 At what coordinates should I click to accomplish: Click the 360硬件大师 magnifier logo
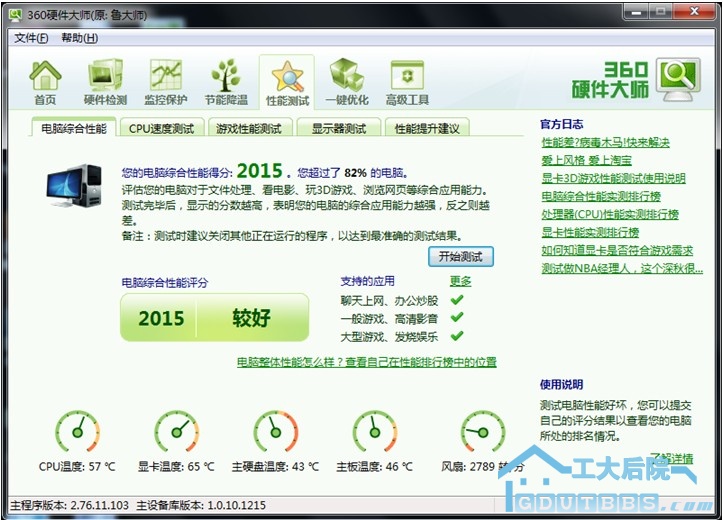(x=677, y=78)
